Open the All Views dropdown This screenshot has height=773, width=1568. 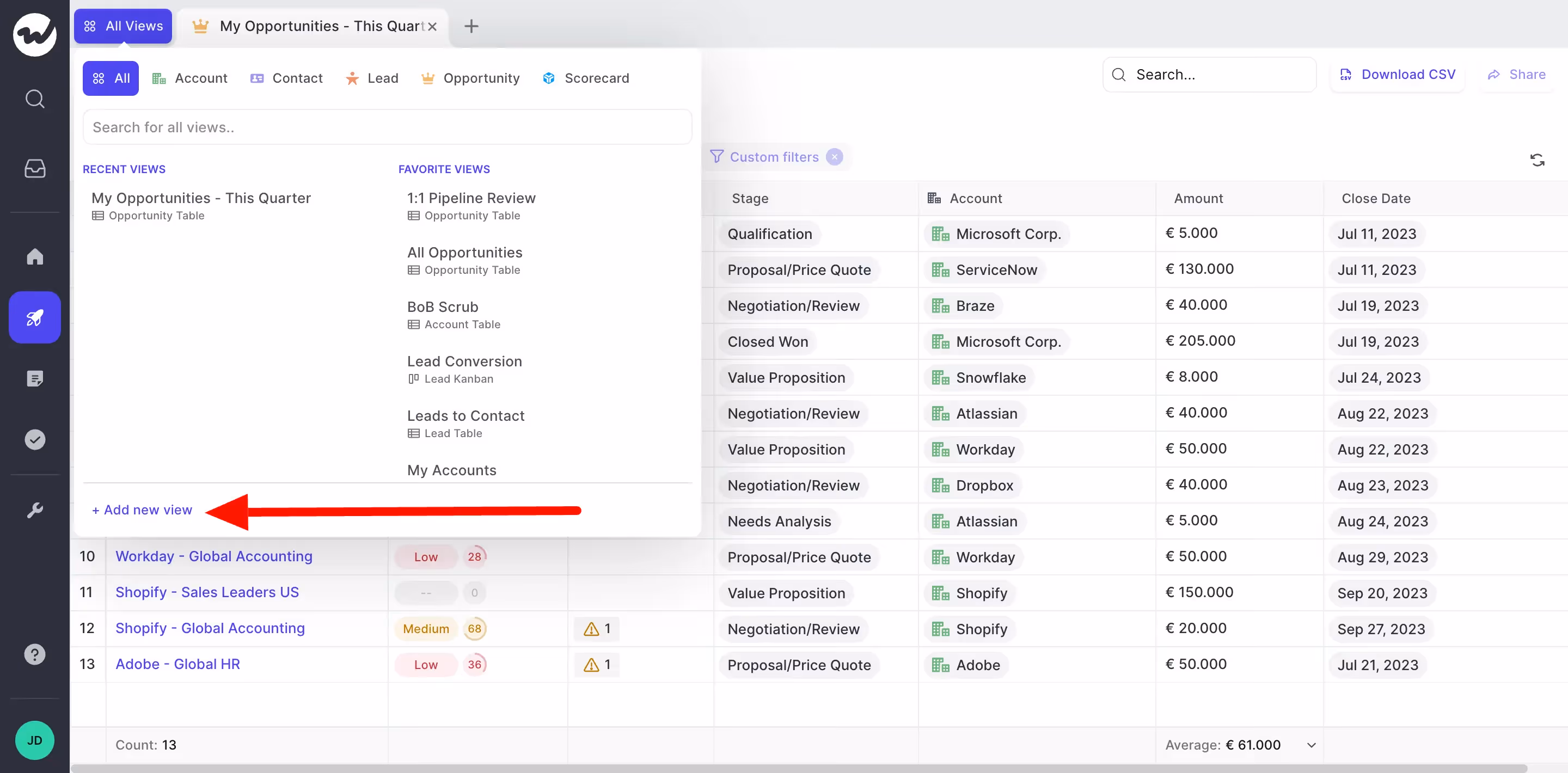pos(122,26)
